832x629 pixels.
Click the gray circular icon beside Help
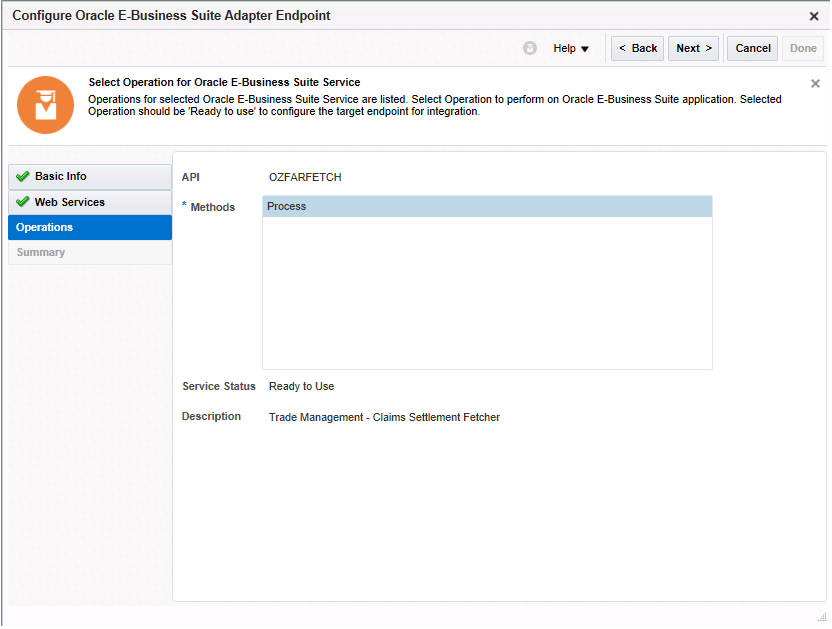[530, 48]
